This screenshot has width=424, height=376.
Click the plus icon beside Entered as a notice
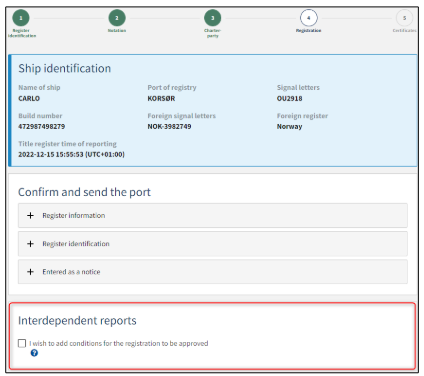(30, 272)
